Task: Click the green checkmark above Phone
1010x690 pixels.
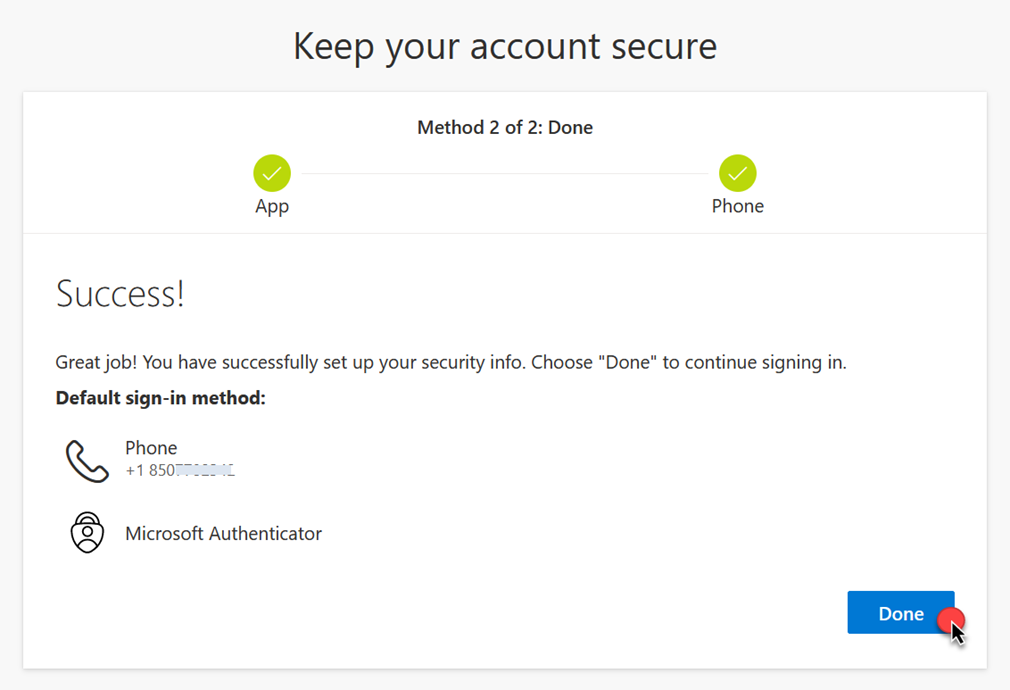Action: 737,173
